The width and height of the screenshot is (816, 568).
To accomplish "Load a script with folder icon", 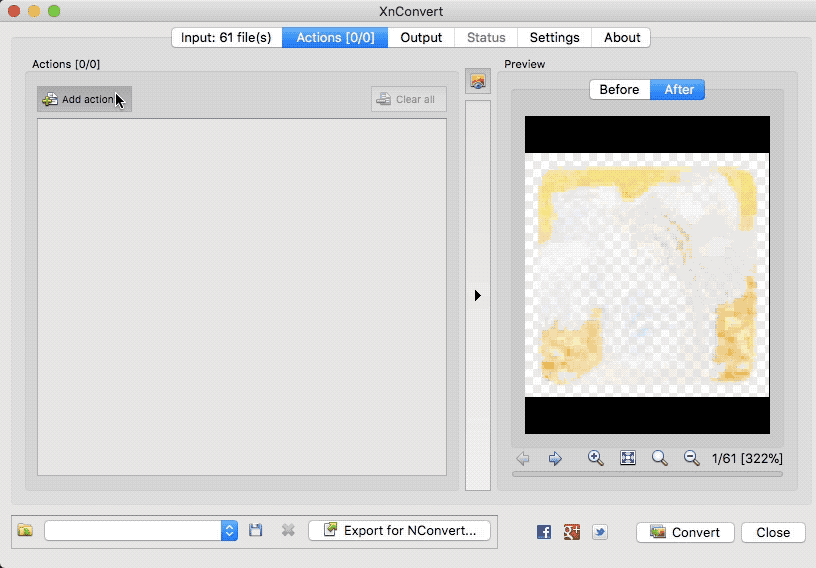I will pos(25,531).
